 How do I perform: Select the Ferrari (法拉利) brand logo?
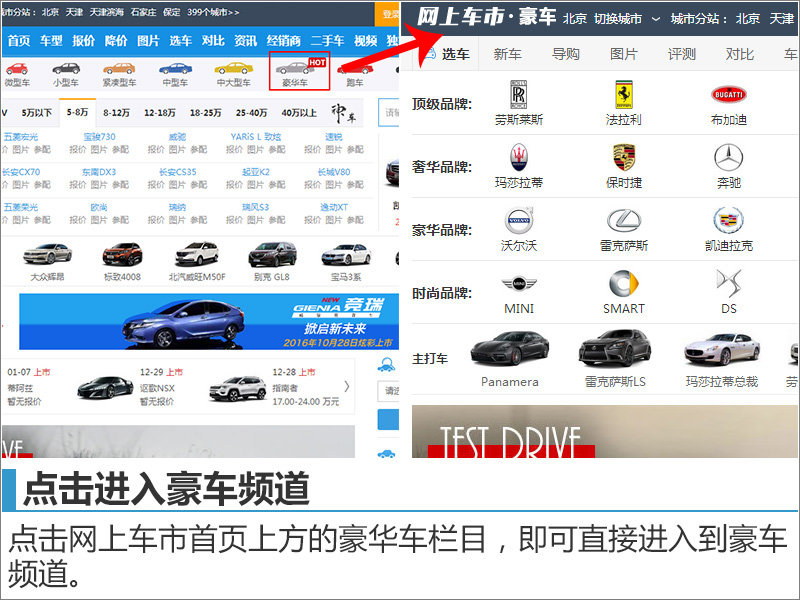[x=623, y=94]
